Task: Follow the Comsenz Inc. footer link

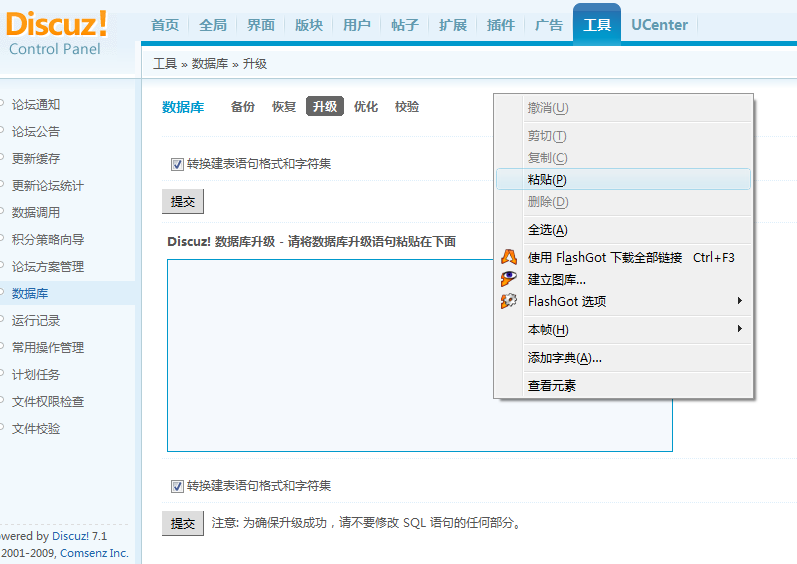Action: (94, 553)
